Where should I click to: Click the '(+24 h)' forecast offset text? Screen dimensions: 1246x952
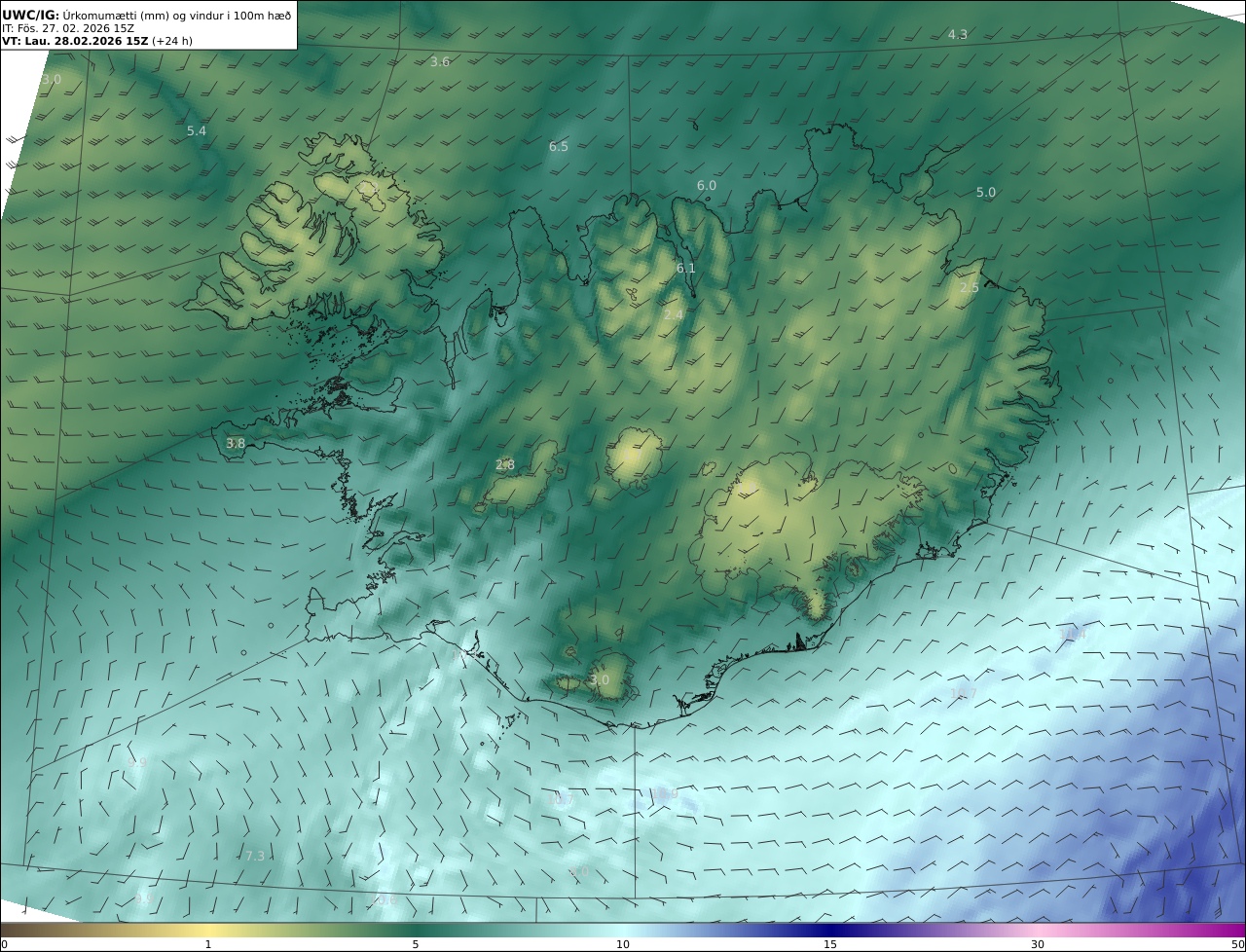[172, 42]
